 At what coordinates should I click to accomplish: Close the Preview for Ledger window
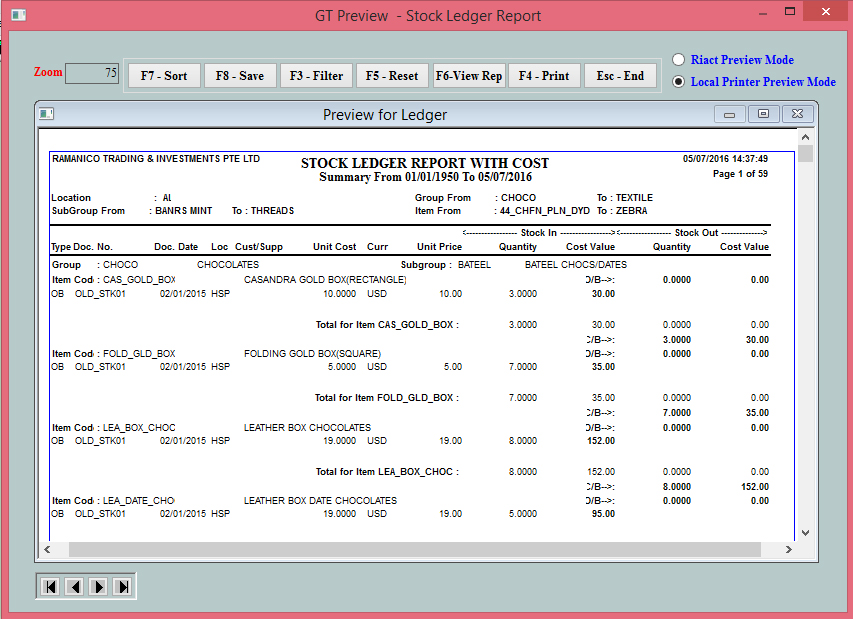[x=797, y=115]
